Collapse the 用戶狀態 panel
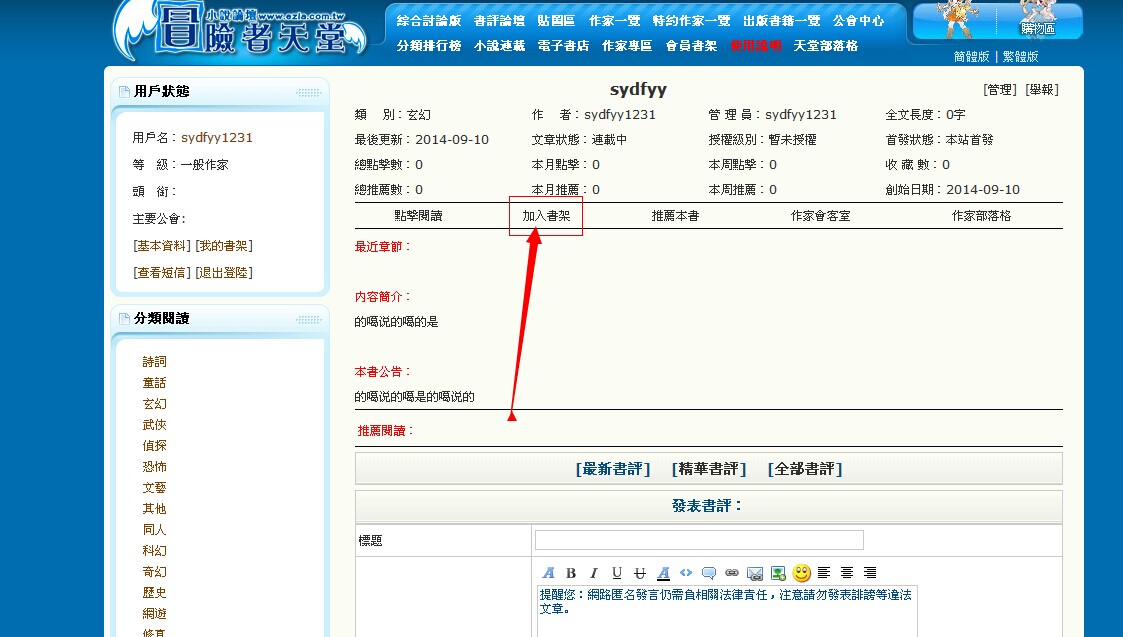Image resolution: width=1123 pixels, height=637 pixels. pyautogui.click(x=308, y=91)
